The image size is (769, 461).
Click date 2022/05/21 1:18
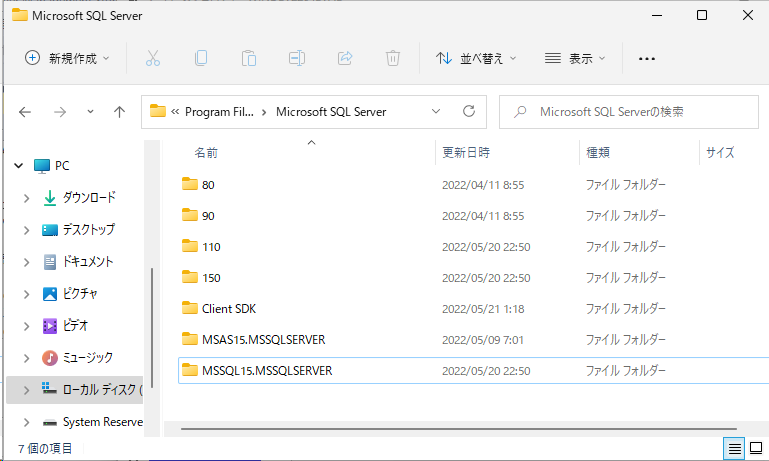[483, 309]
